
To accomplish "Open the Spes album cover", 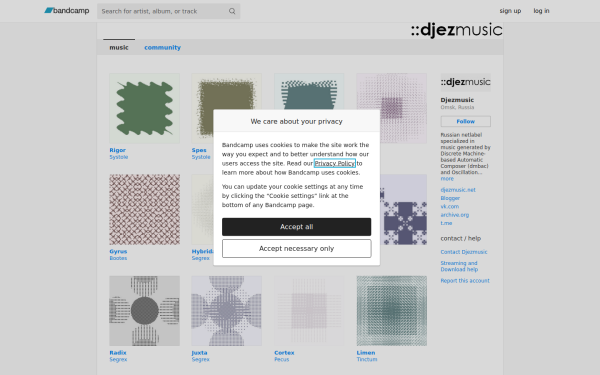I will point(227,92).
